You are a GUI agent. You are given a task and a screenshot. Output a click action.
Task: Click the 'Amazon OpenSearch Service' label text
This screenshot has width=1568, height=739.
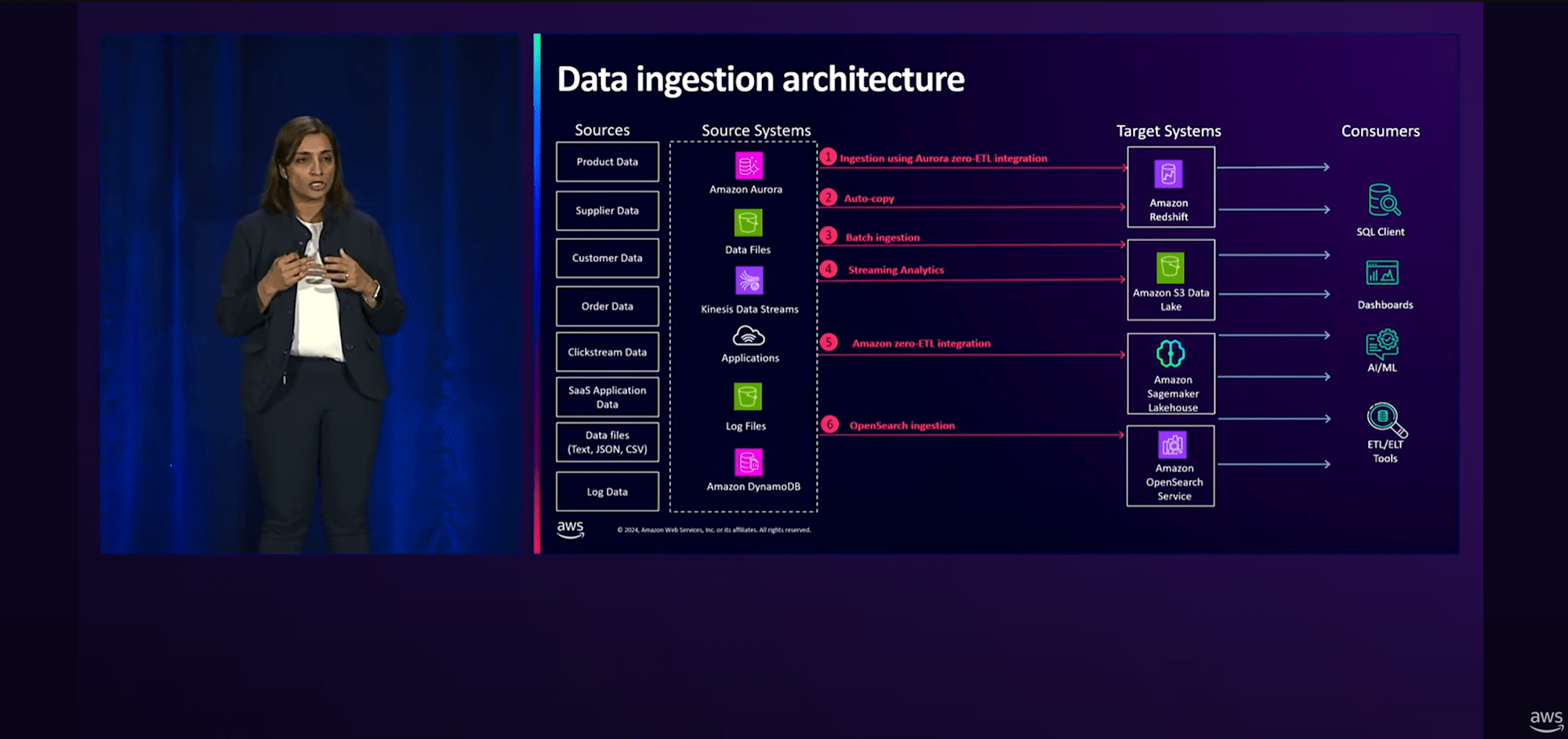[1174, 482]
